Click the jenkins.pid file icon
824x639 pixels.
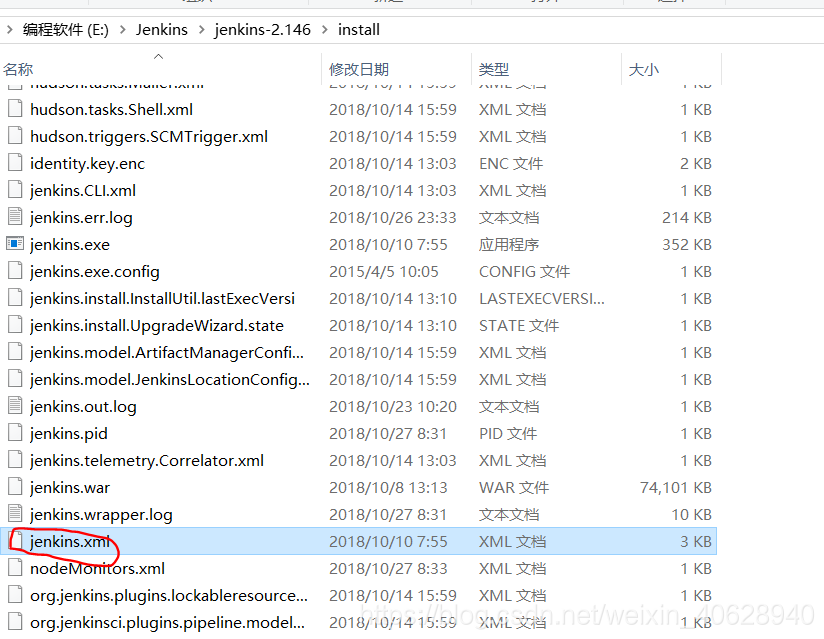click(15, 432)
